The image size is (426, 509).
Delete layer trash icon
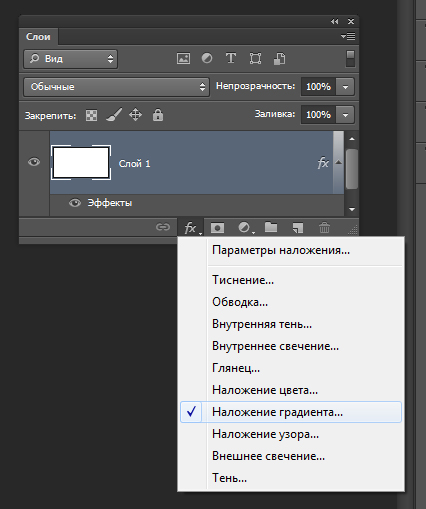[324, 228]
